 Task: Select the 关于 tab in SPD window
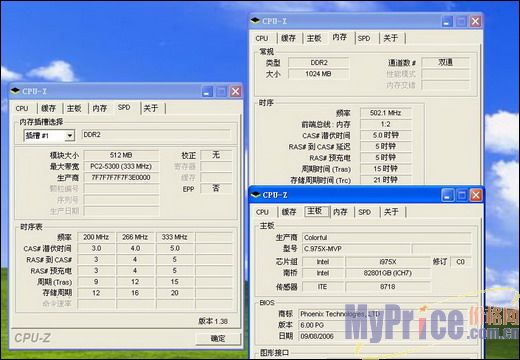(x=151, y=108)
